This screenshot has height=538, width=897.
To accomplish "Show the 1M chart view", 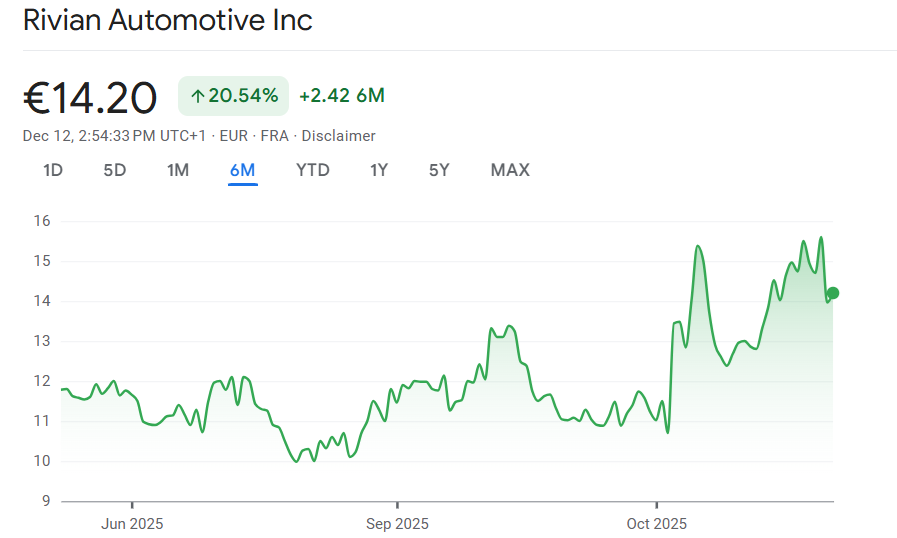I will (x=178, y=170).
